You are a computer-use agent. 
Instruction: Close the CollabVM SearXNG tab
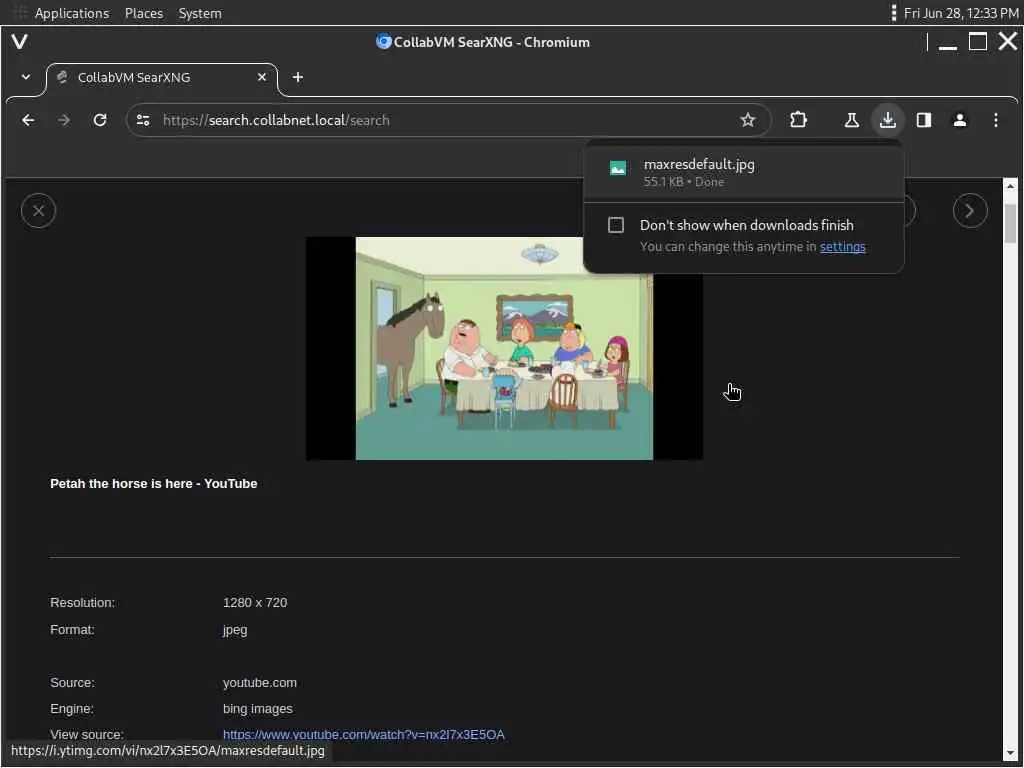[262, 77]
